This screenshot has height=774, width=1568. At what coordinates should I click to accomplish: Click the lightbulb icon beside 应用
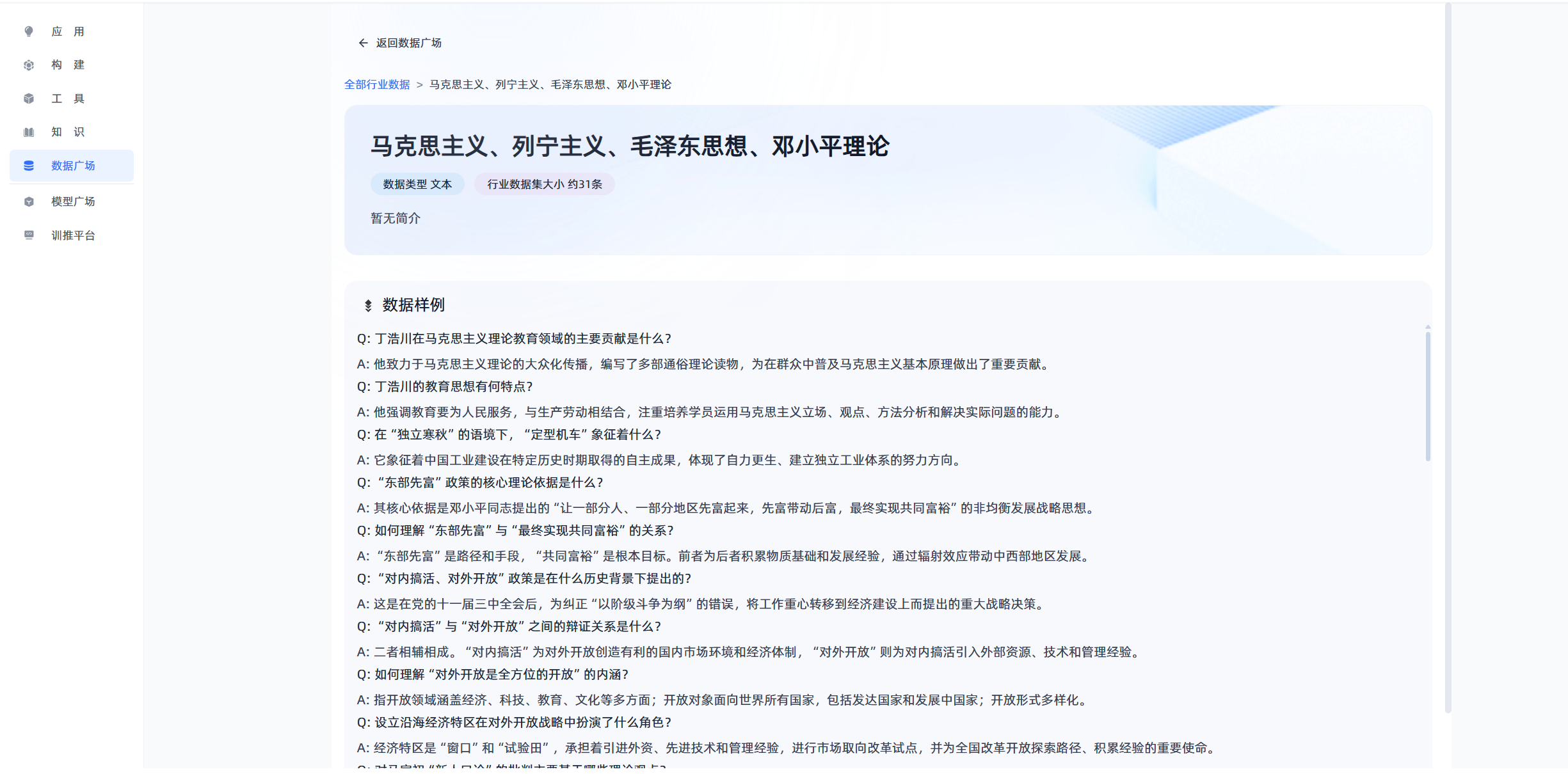coord(29,31)
